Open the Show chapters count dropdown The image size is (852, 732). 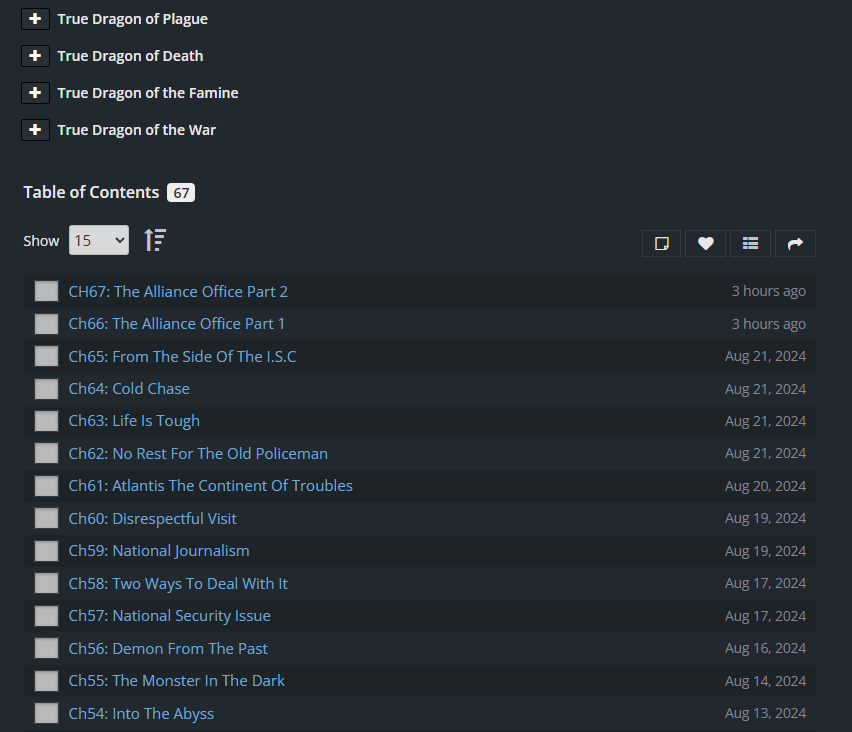[98, 240]
